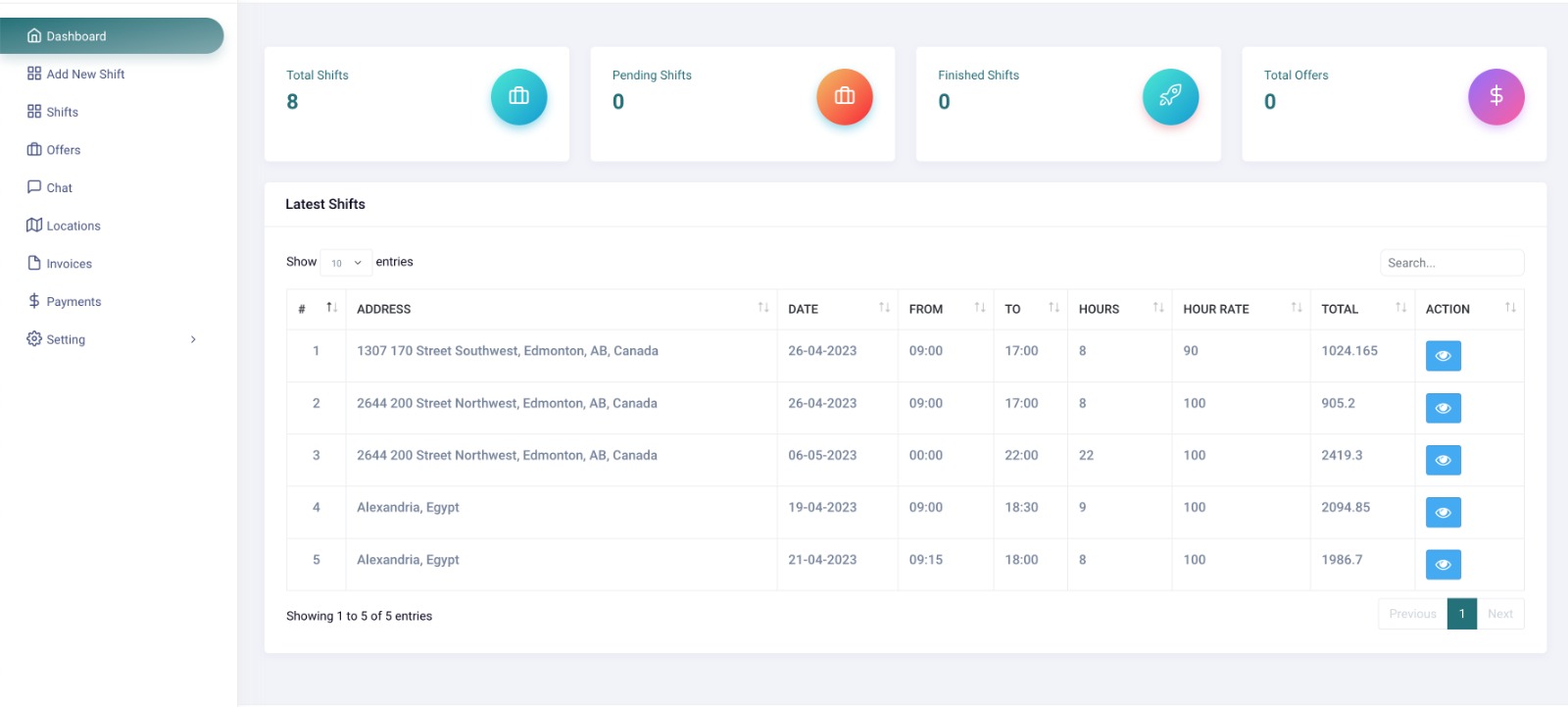
Task: Click the purple Total Offers dollar icon
Action: (1495, 96)
